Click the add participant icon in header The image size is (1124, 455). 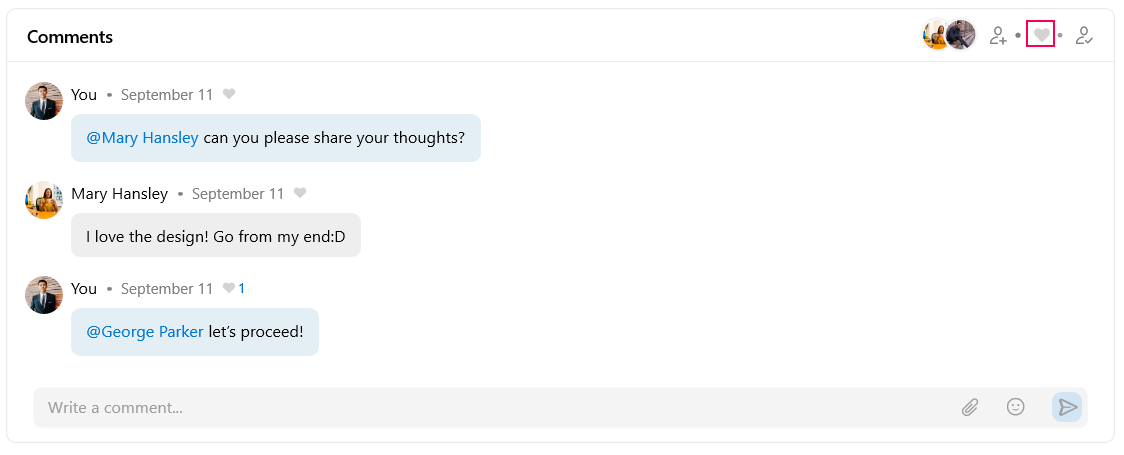pos(997,36)
